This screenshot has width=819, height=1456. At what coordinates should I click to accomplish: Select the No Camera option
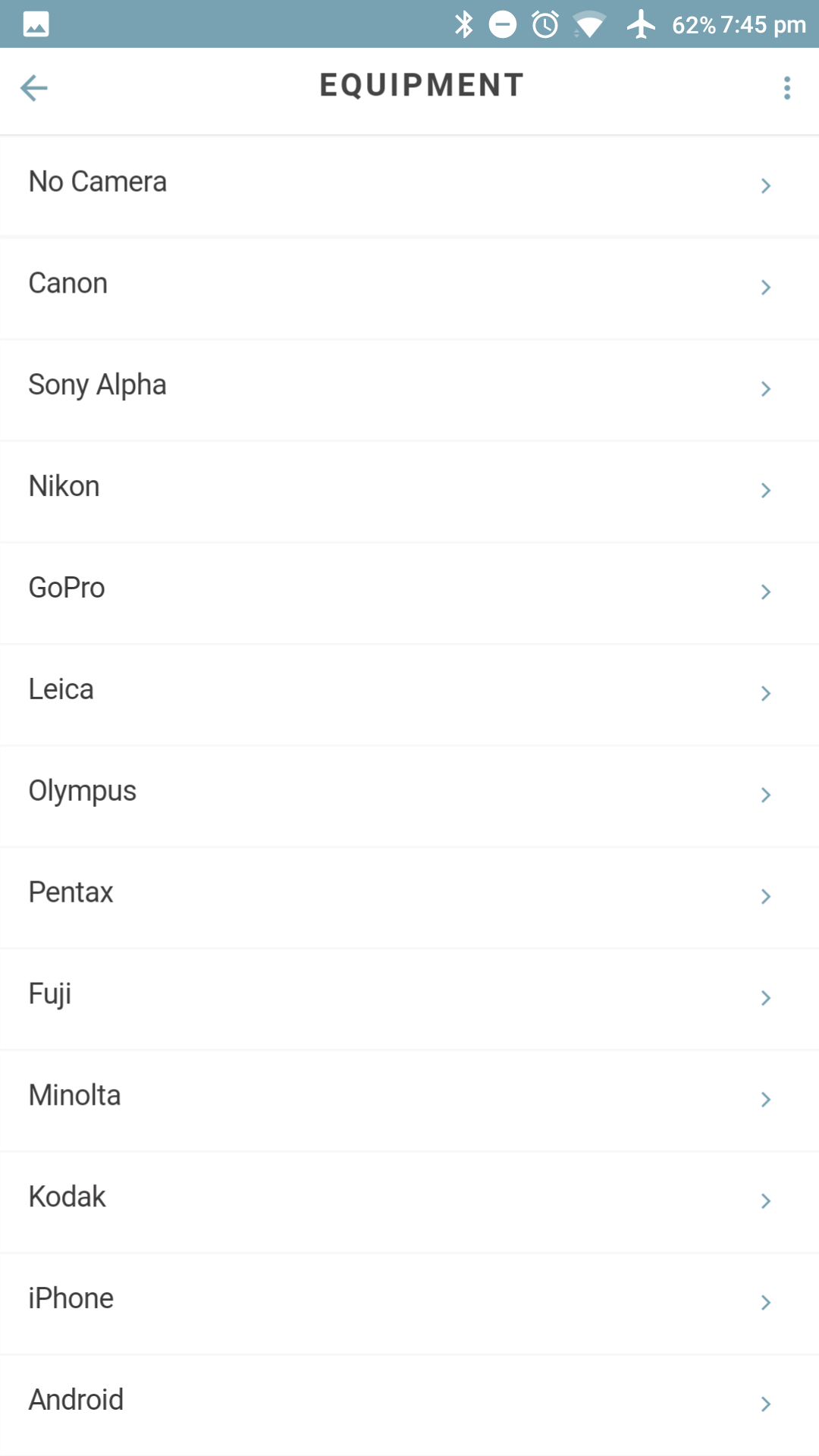(x=98, y=182)
